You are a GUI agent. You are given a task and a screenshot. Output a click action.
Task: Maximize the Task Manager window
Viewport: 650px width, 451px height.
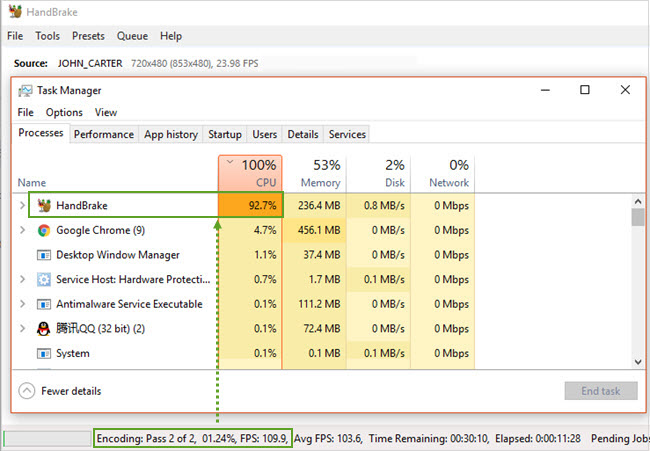pyautogui.click(x=585, y=90)
